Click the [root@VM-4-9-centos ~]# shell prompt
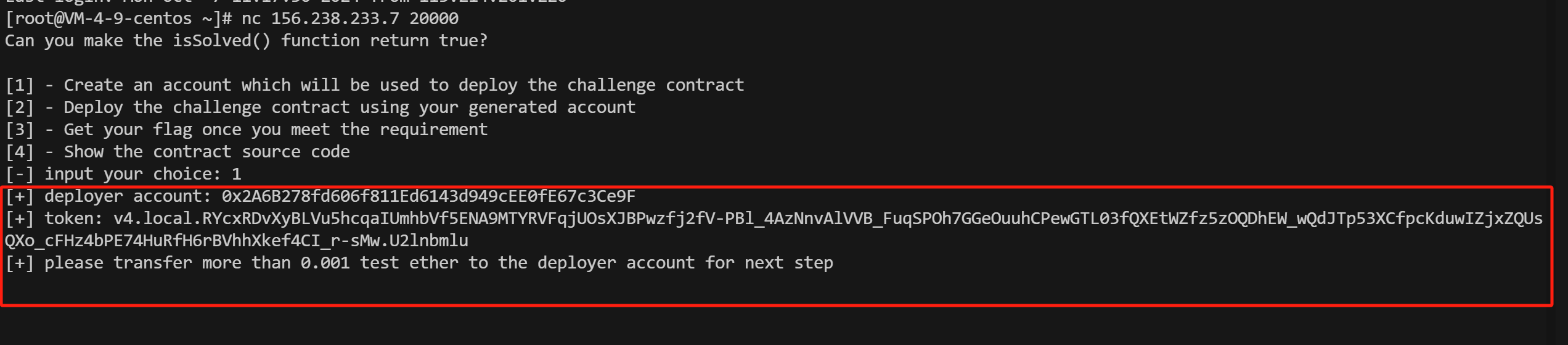Image resolution: width=1568 pixels, height=345 pixels. 118,19
